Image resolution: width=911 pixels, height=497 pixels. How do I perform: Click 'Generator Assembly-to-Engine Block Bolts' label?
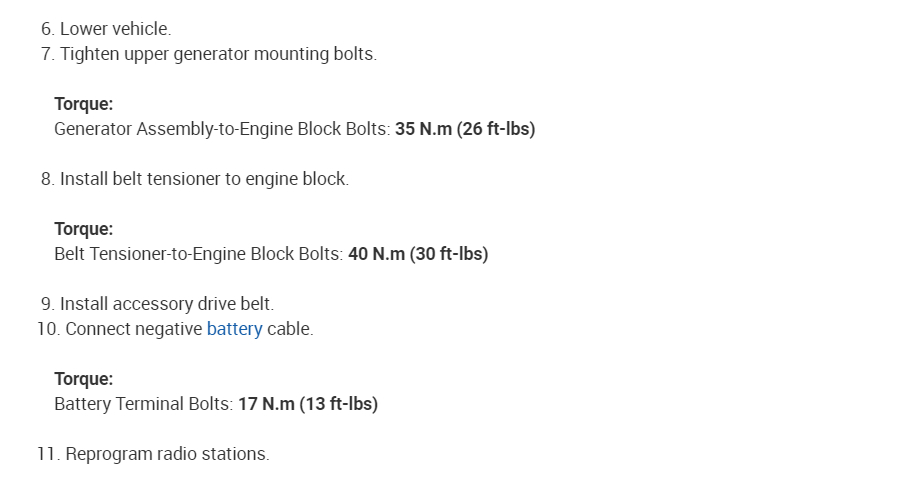[x=221, y=129]
